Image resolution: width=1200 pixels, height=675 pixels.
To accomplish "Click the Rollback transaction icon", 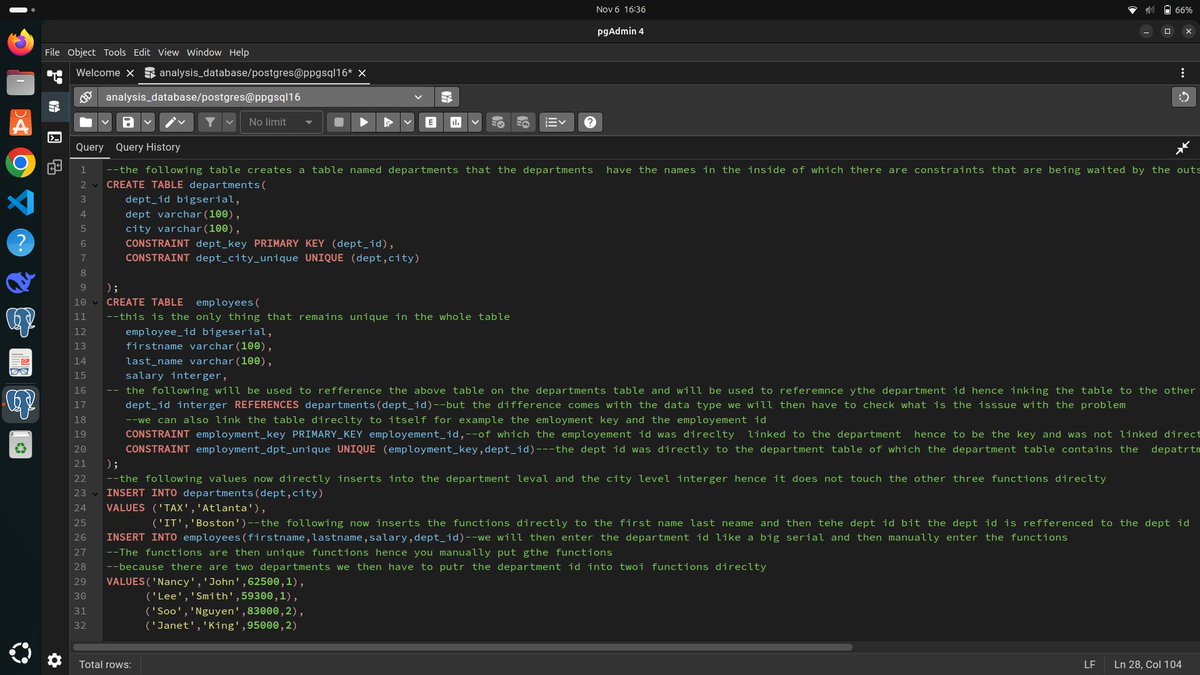I will pyautogui.click(x=522, y=121).
